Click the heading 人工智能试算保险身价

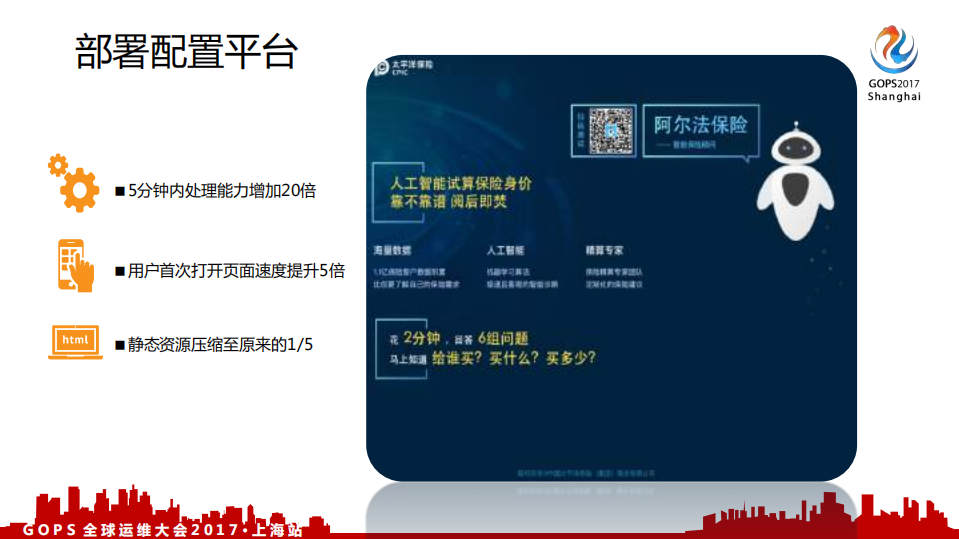point(461,184)
